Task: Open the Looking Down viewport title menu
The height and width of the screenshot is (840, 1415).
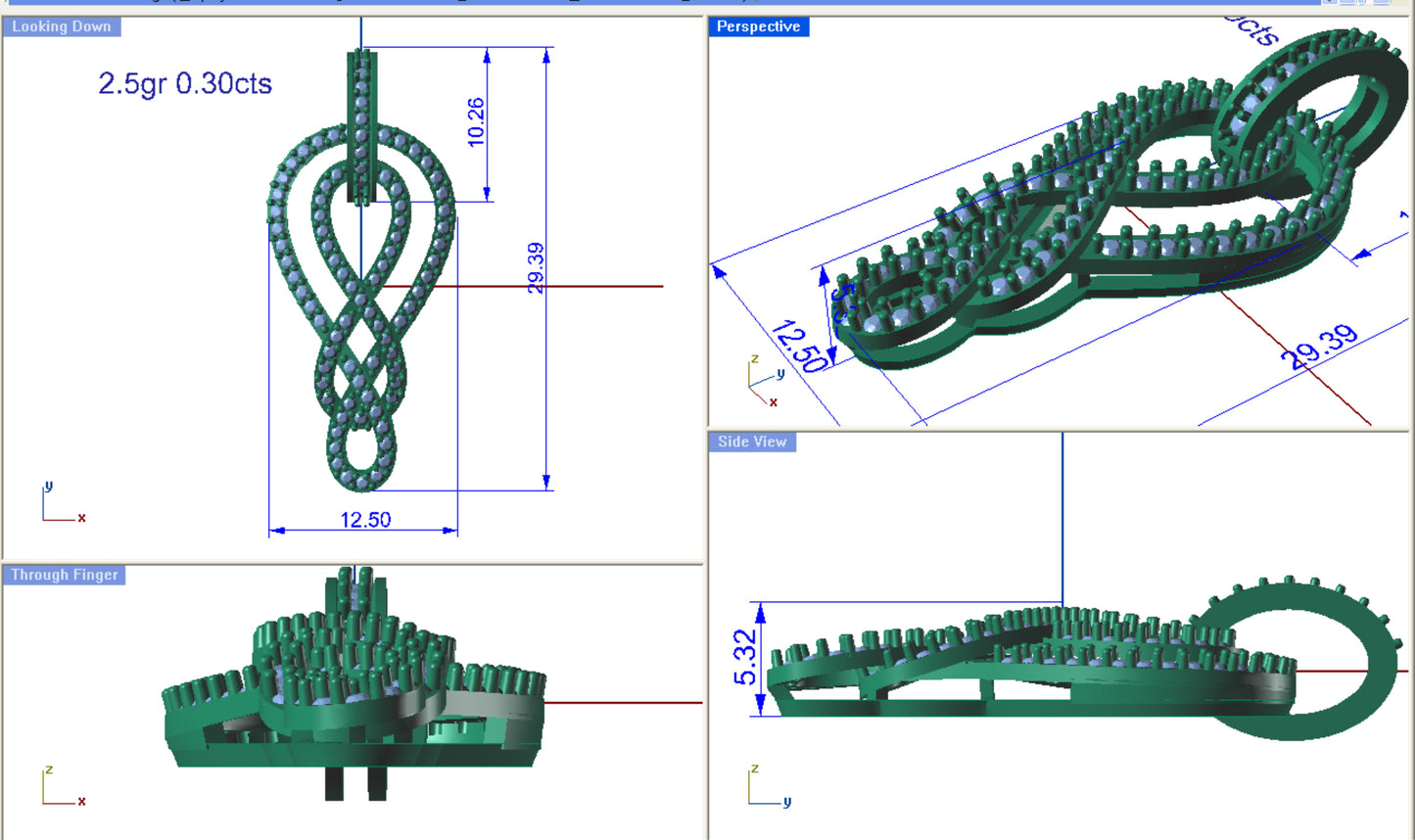Action: [61, 26]
